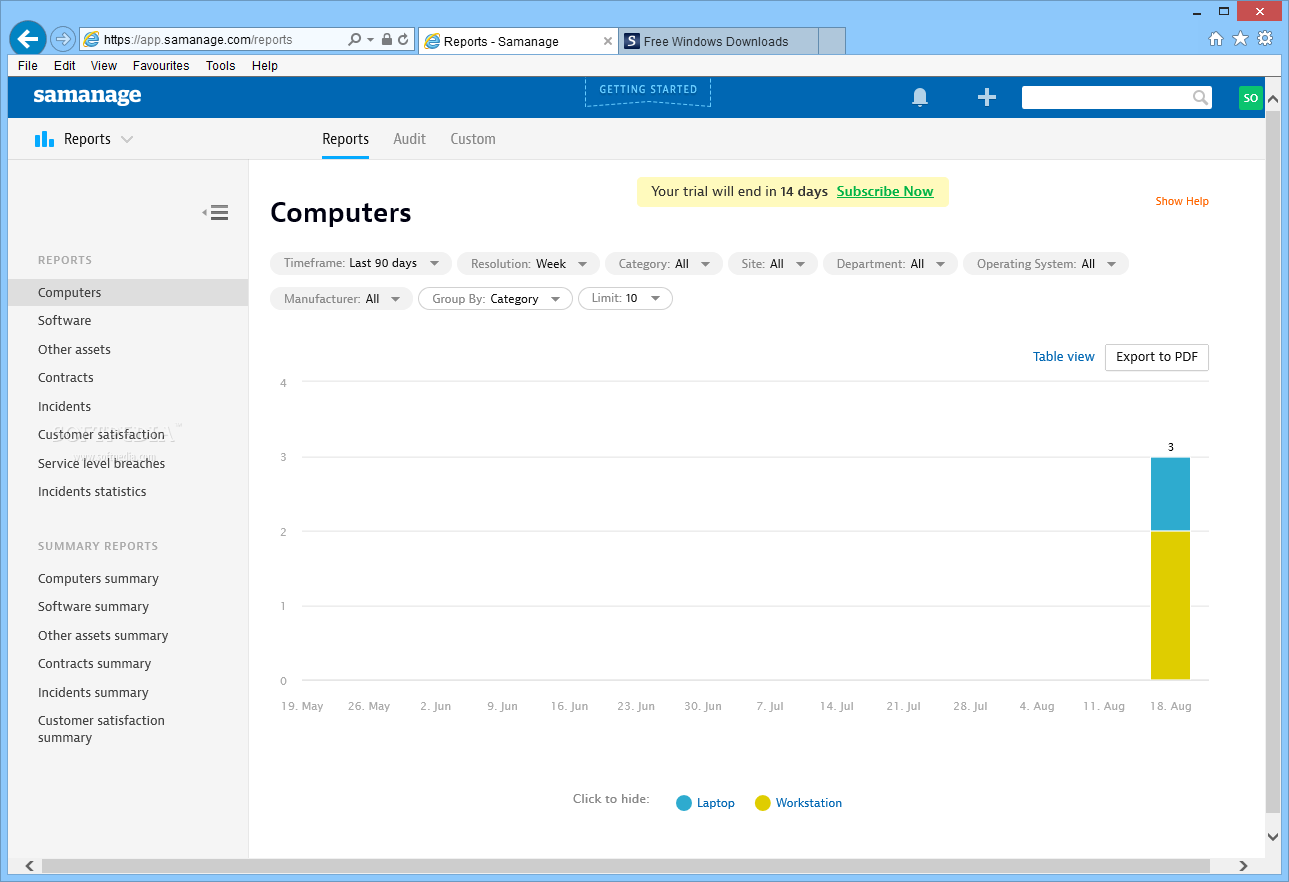
Task: Expand the Reports module chevron
Action: click(x=127, y=140)
